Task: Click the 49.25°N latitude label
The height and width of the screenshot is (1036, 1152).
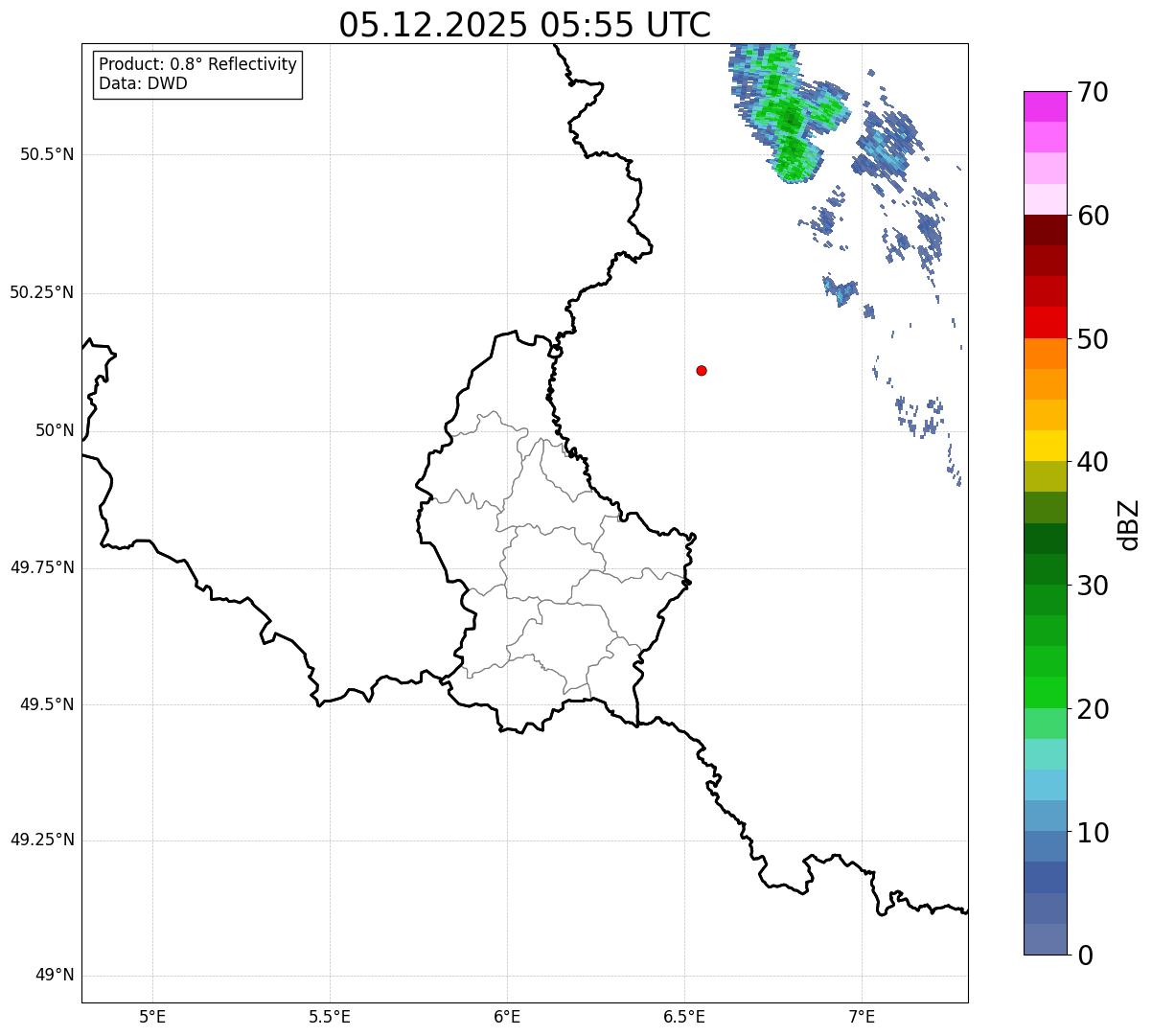Action: point(42,840)
